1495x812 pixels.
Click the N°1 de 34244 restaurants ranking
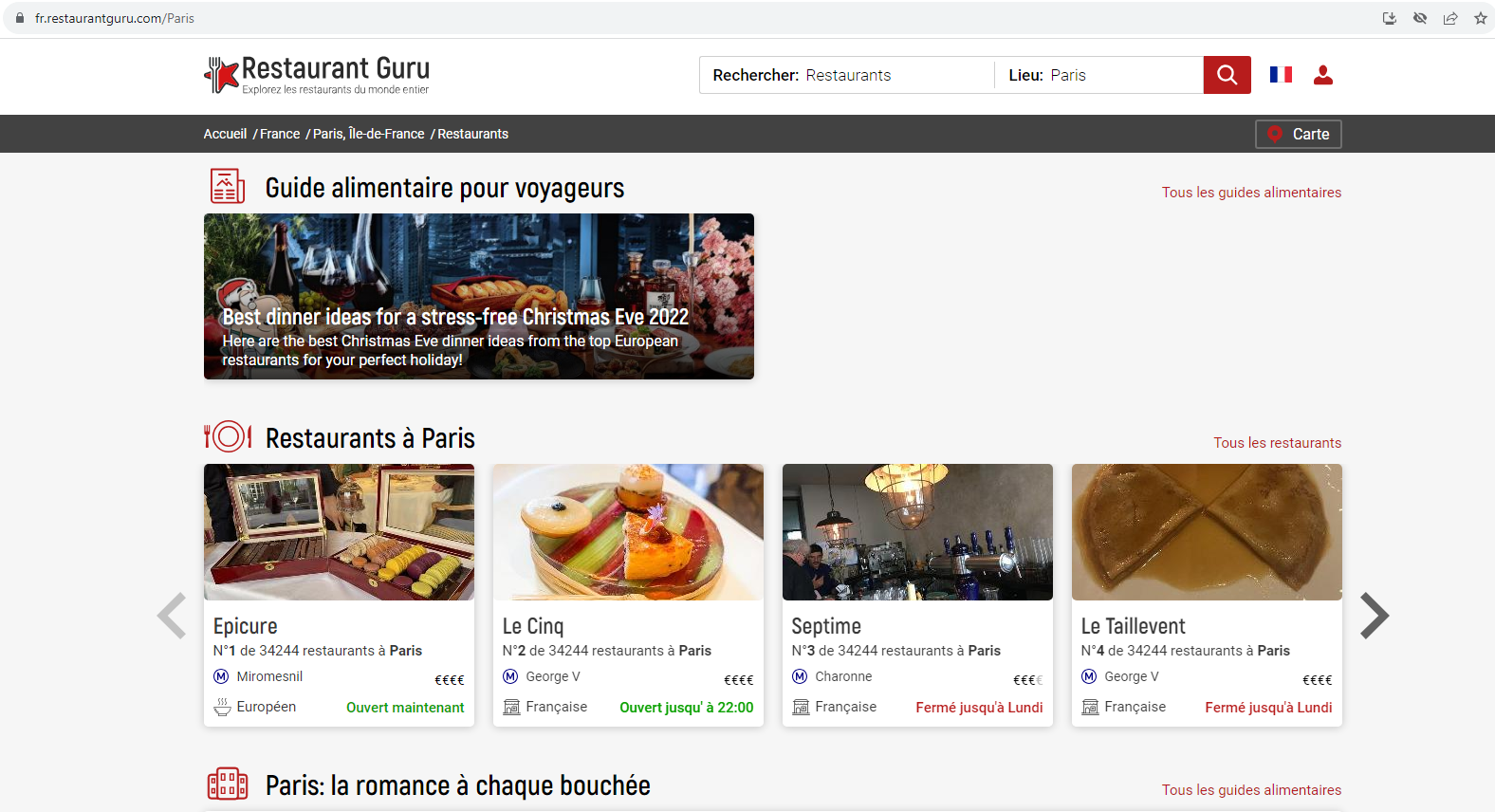tap(318, 651)
